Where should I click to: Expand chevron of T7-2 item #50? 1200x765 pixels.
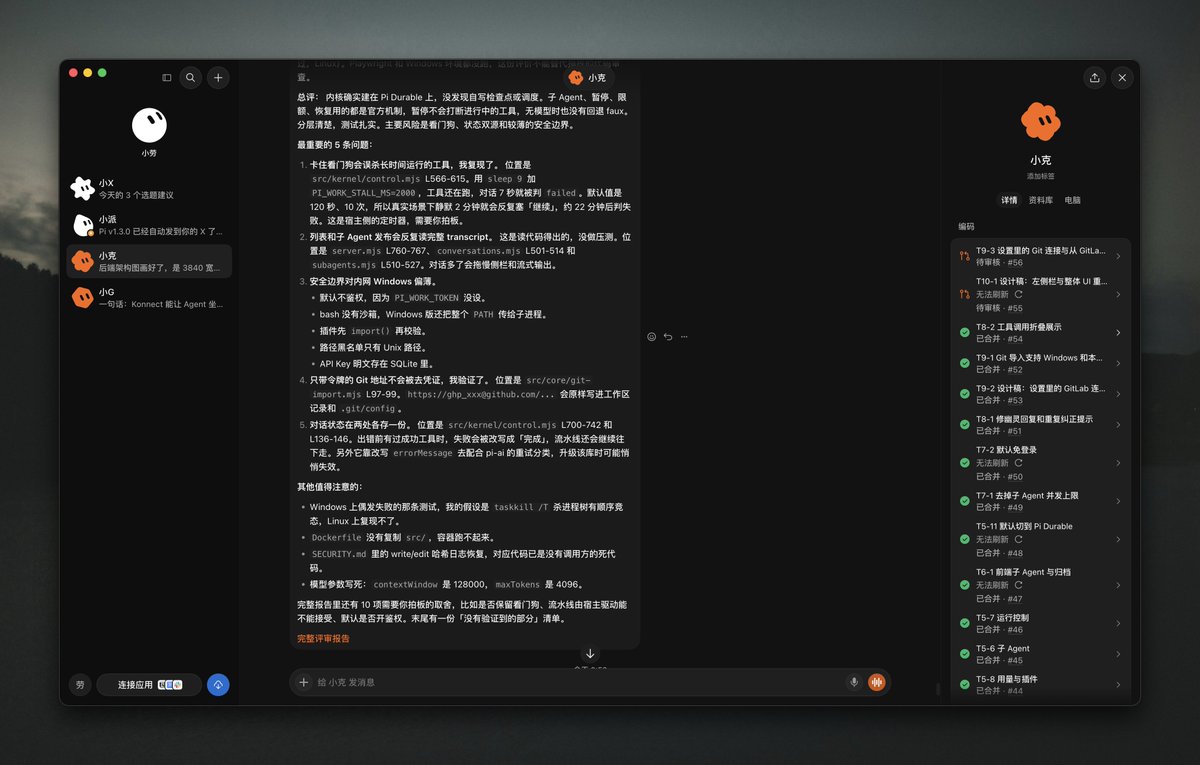pyautogui.click(x=1118, y=463)
